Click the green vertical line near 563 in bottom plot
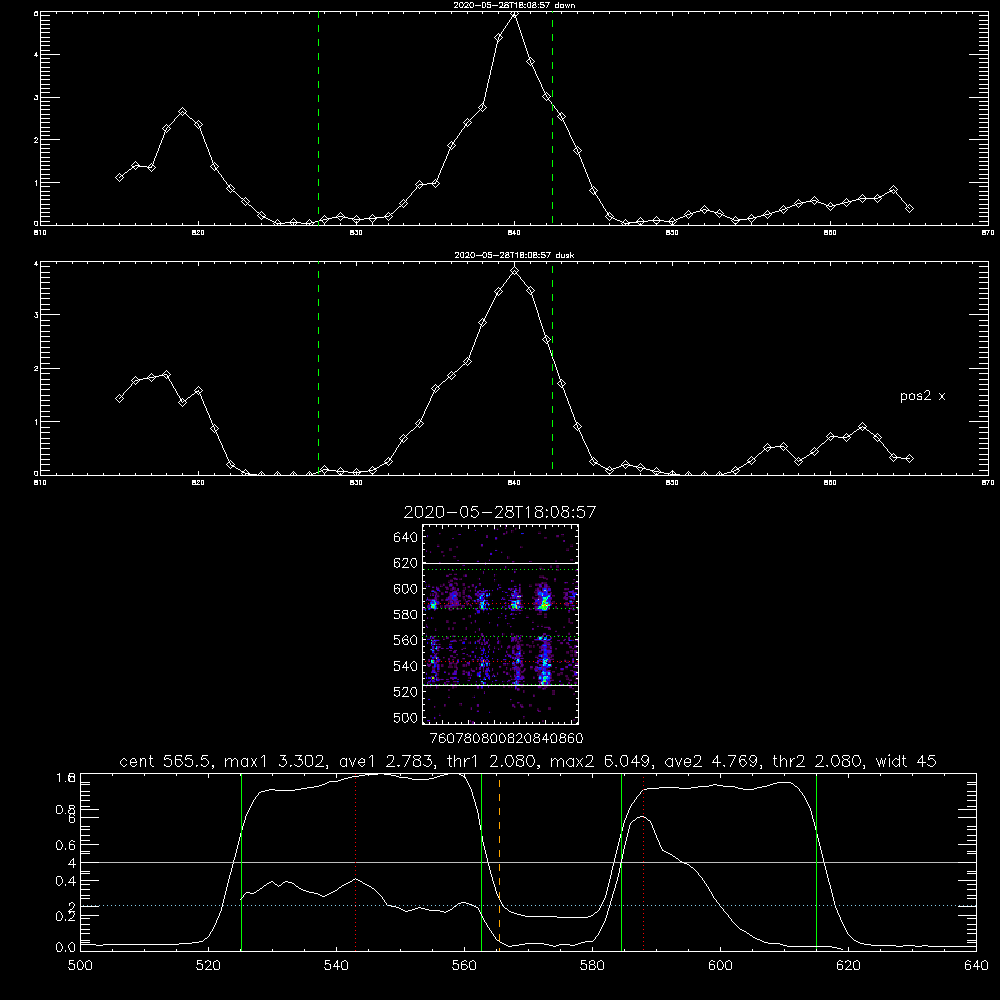Image resolution: width=1000 pixels, height=1000 pixels. point(482,861)
